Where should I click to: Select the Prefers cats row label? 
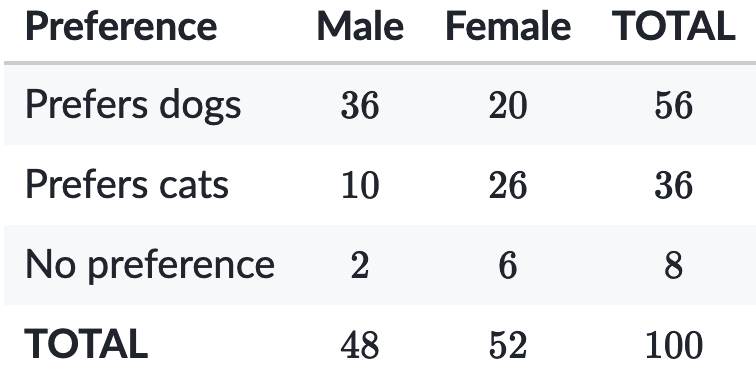(127, 185)
